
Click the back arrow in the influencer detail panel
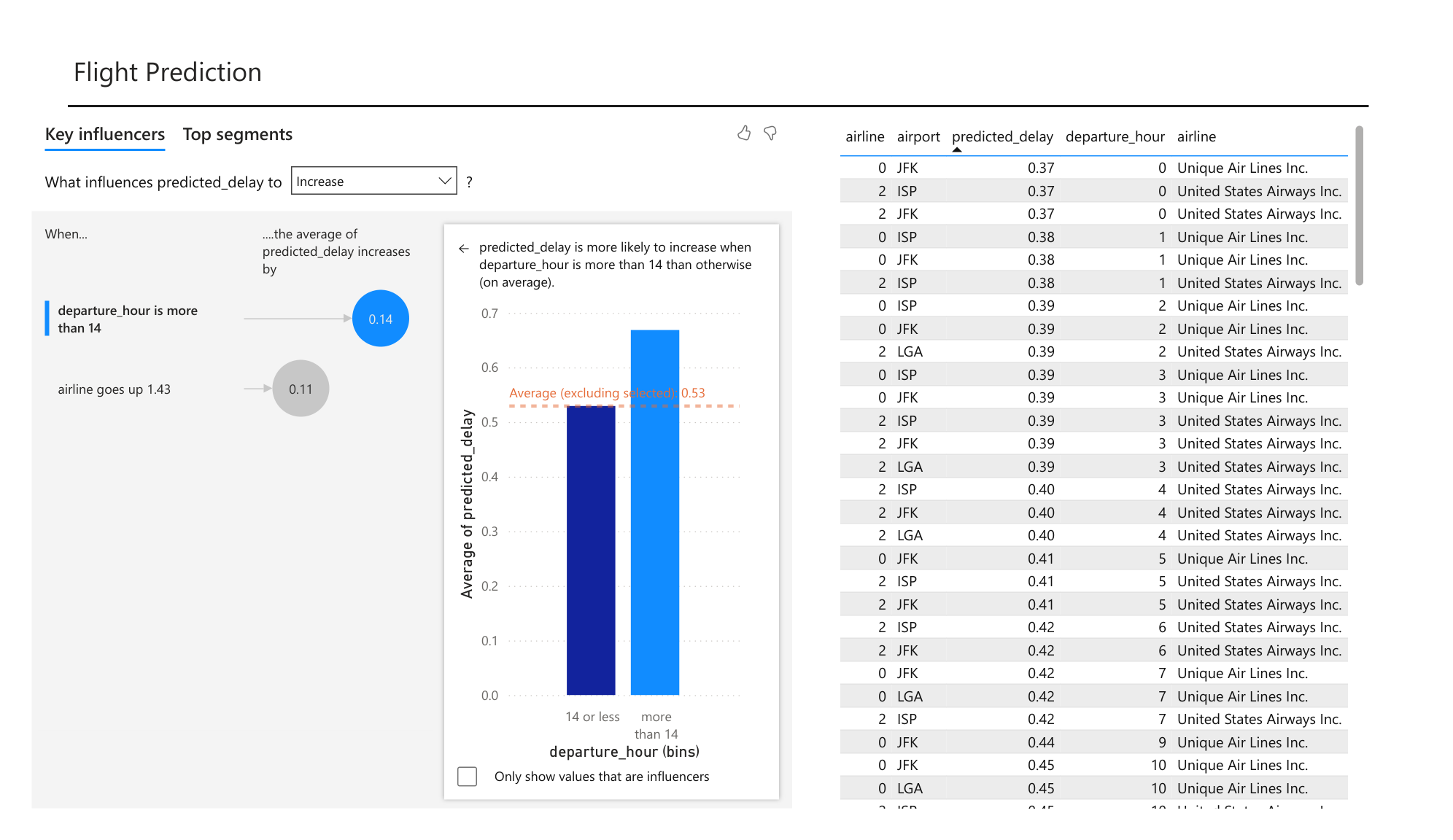click(464, 249)
